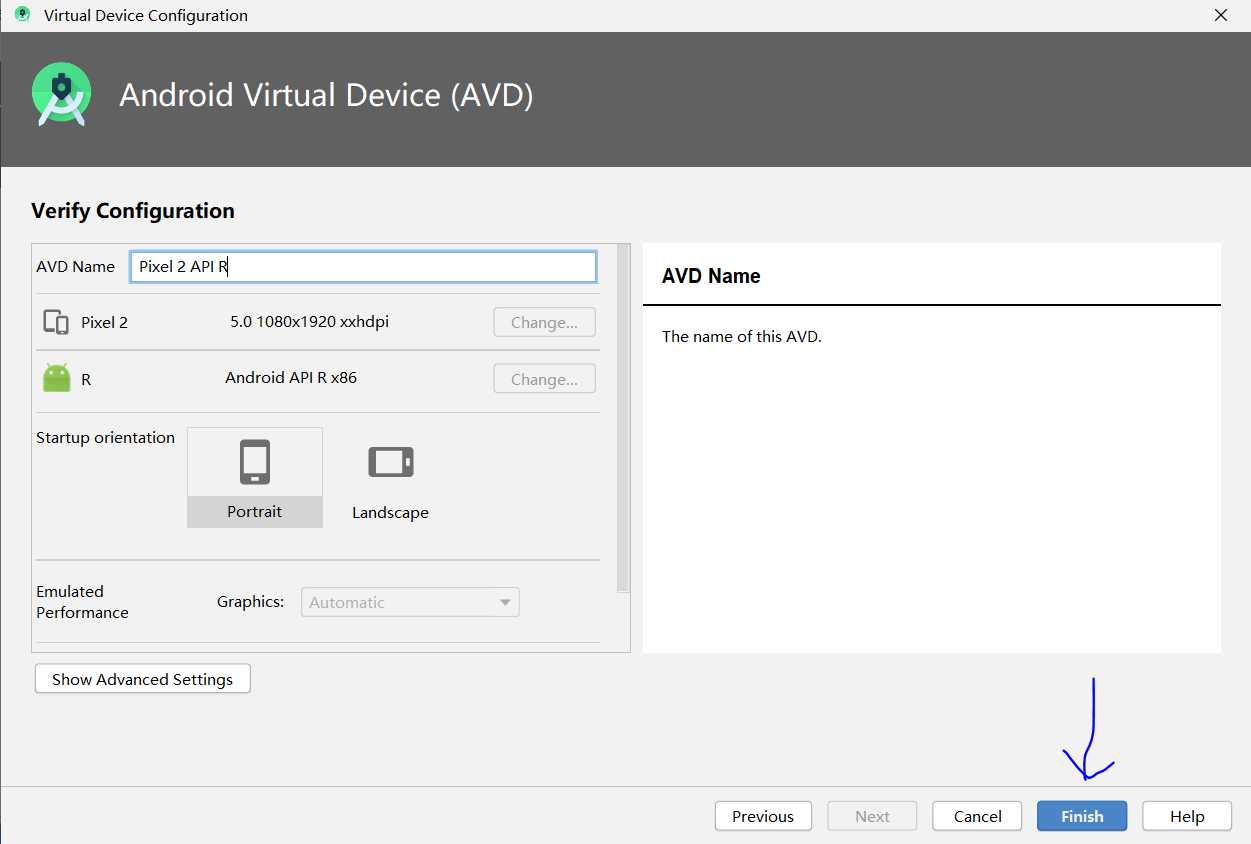This screenshot has width=1251, height=844.
Task: Click the 'Verify Configuration' heading
Action: click(x=133, y=210)
